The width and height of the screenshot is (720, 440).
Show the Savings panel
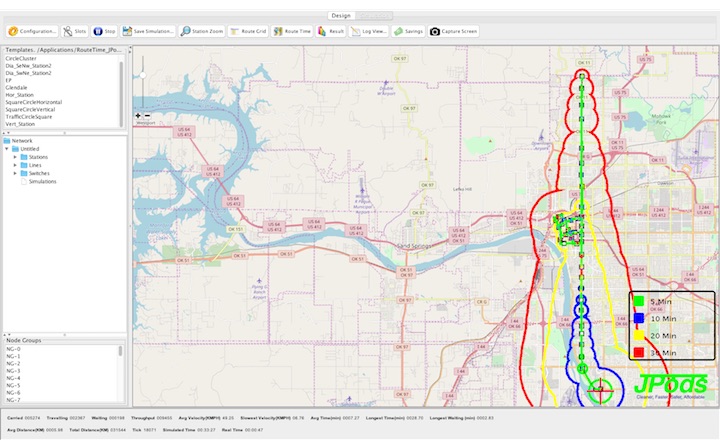tap(408, 31)
